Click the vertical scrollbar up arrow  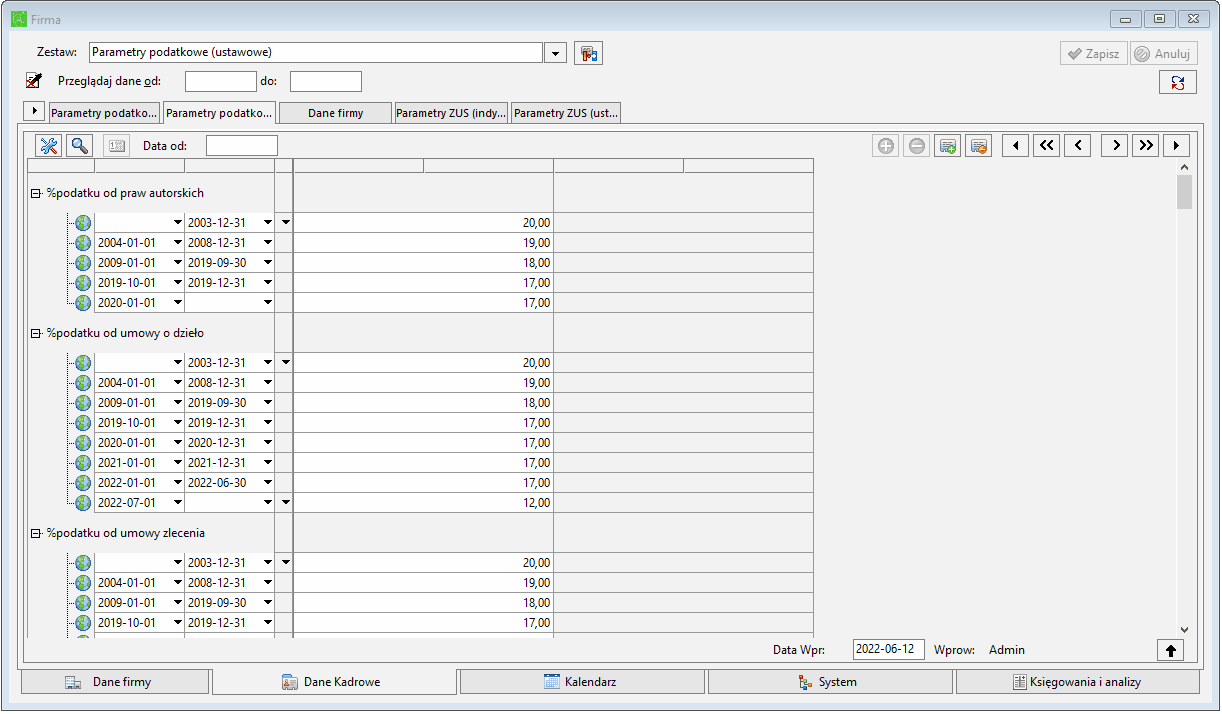[1185, 167]
